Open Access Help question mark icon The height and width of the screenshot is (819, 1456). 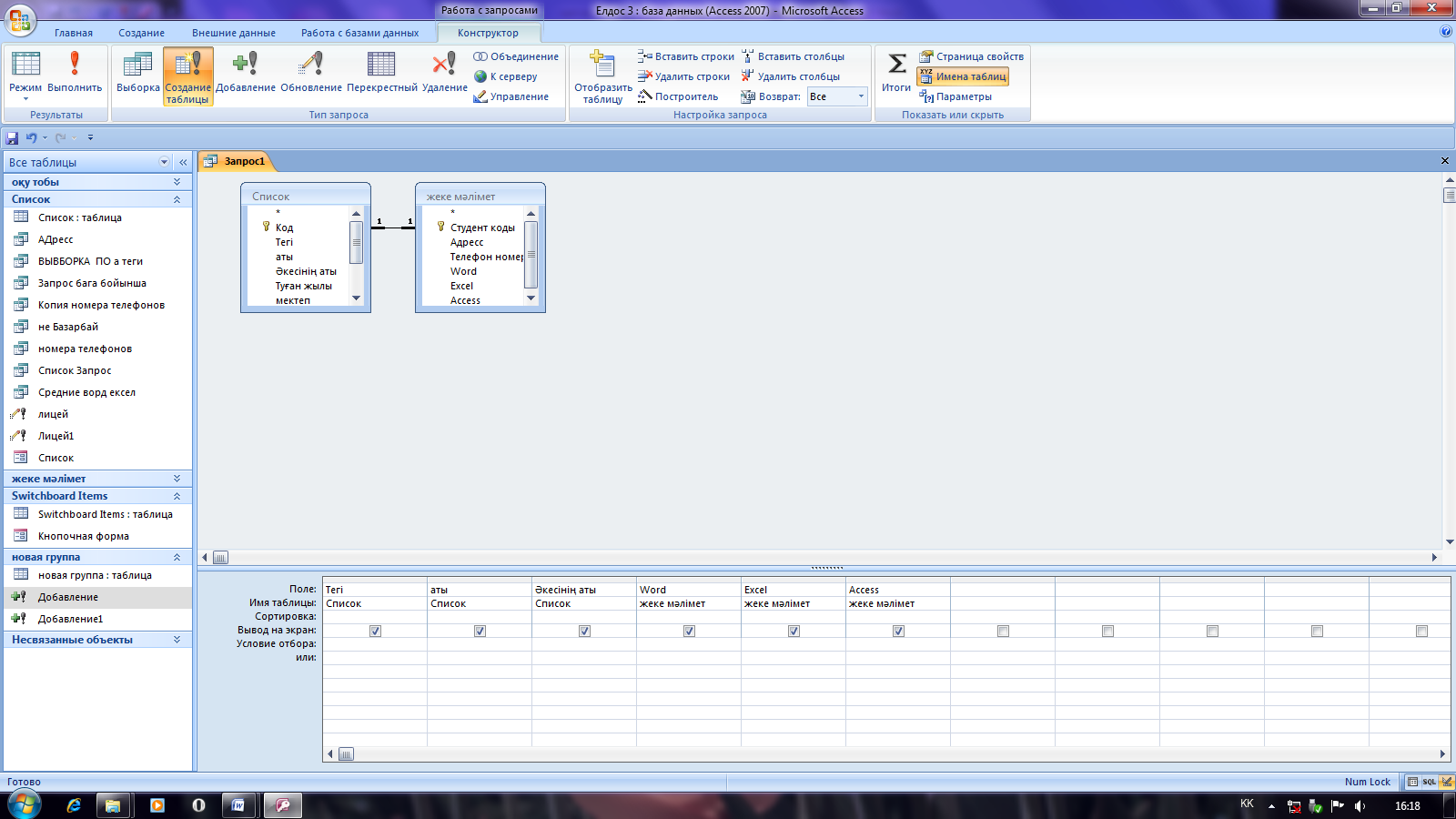1446,32
